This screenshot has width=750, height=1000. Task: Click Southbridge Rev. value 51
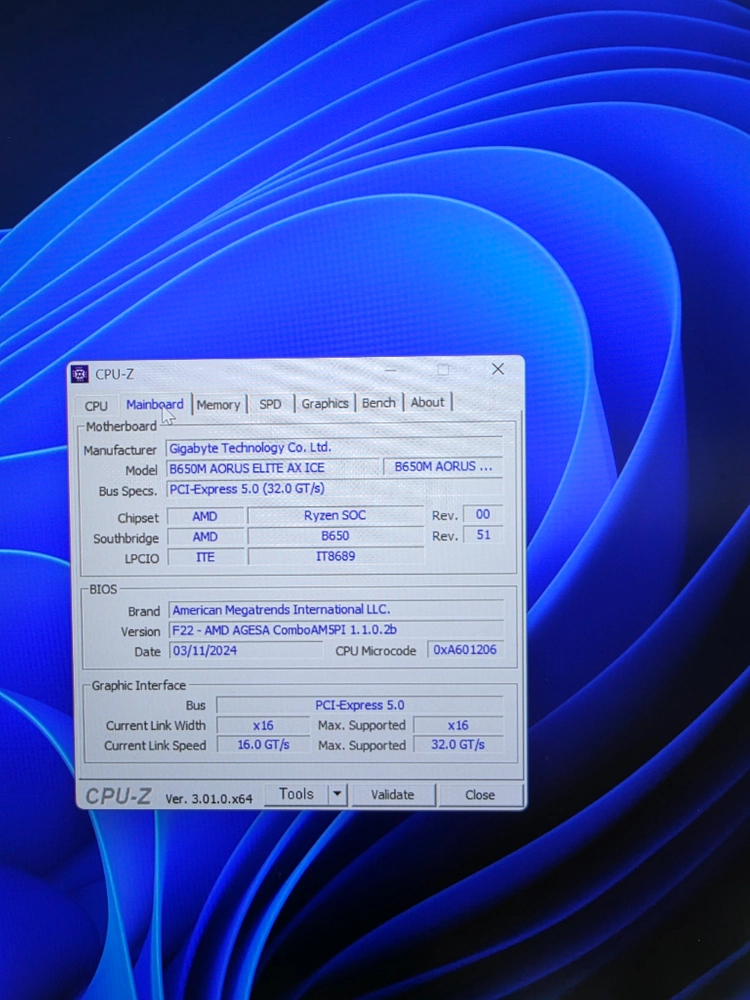483,534
